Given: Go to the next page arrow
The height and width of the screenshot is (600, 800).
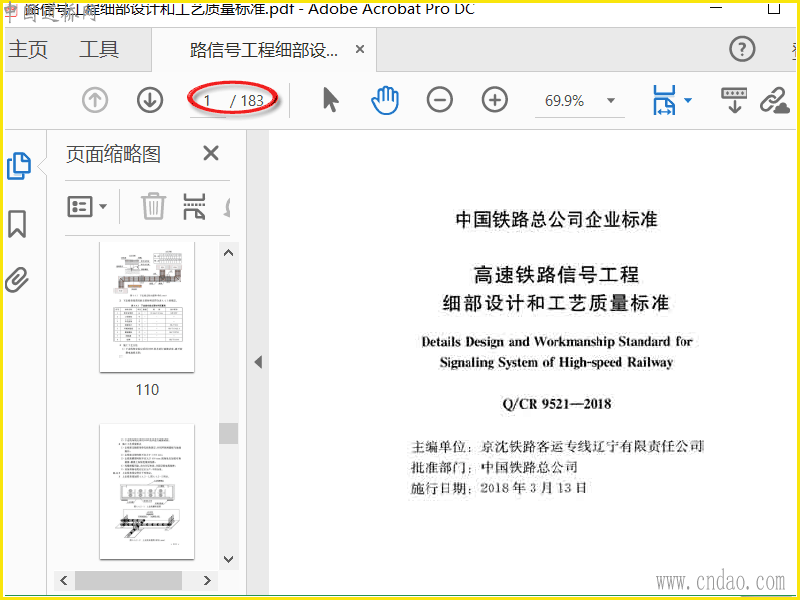Looking at the screenshot, I should coord(150,100).
